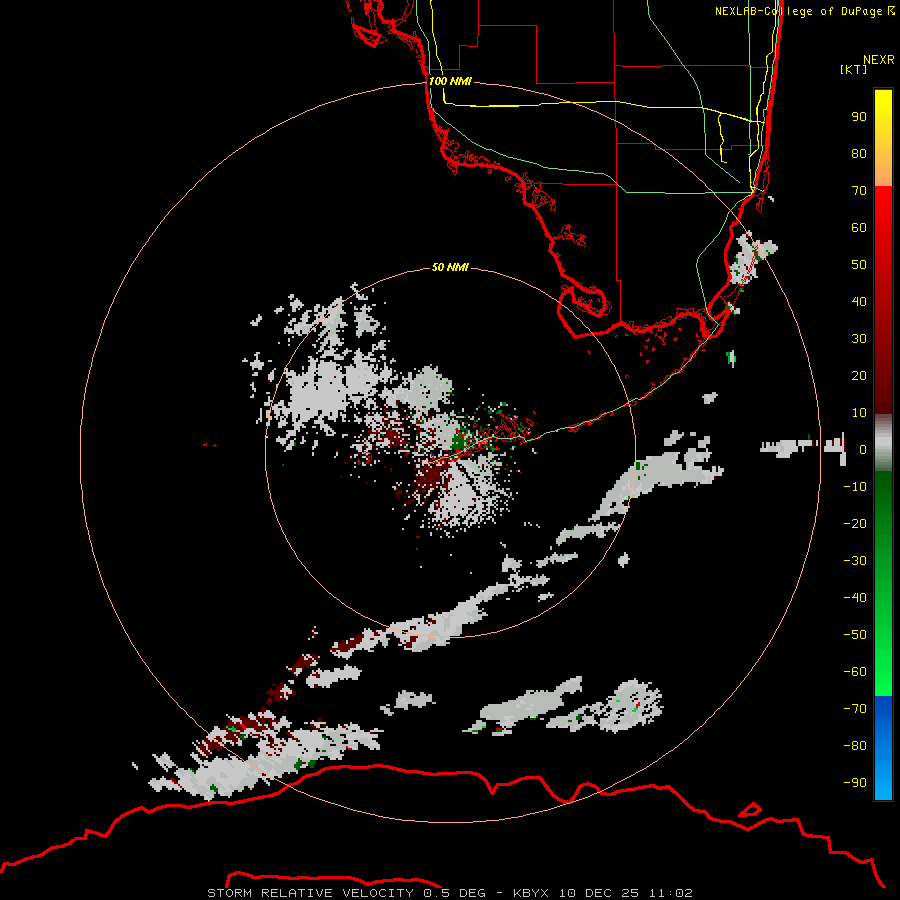Image resolution: width=900 pixels, height=900 pixels.
Task: Click the 20 value on velocity scale
Action: pyautogui.click(x=859, y=375)
